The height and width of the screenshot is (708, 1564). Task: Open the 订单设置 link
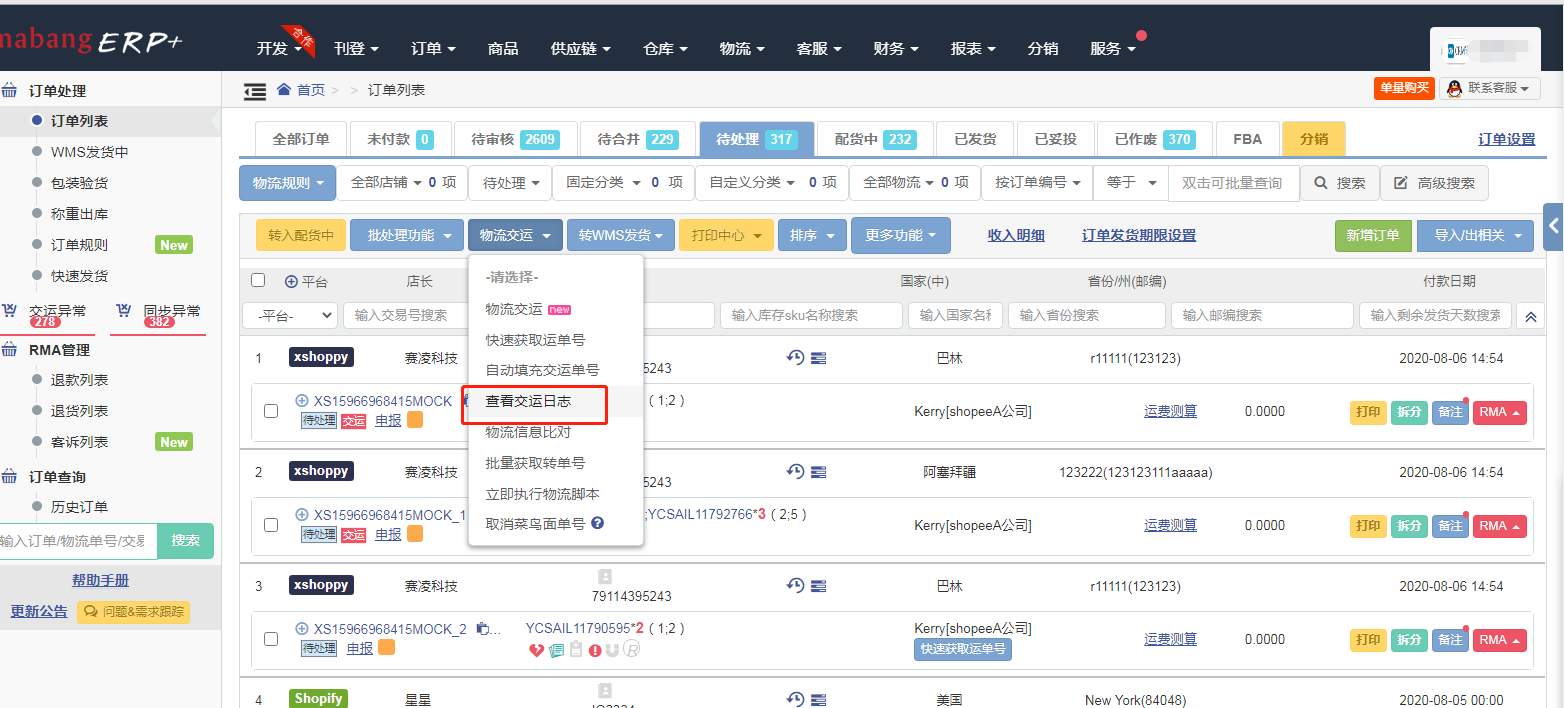1506,139
